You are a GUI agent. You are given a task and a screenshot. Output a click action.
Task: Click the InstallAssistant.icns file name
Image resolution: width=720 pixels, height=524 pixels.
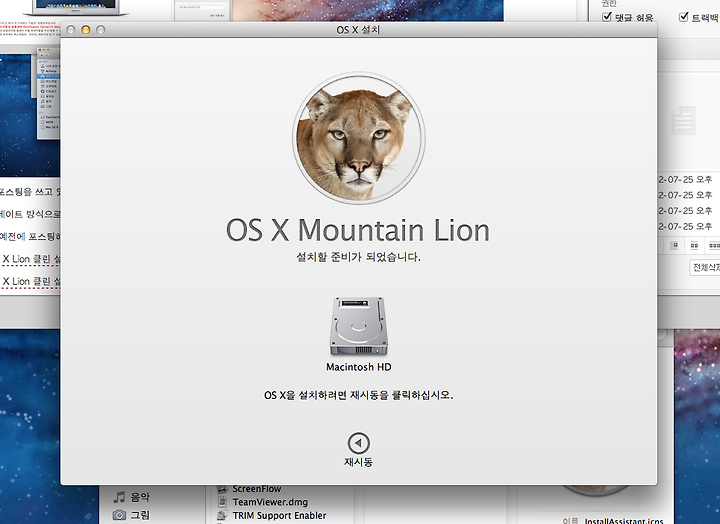pos(624,521)
